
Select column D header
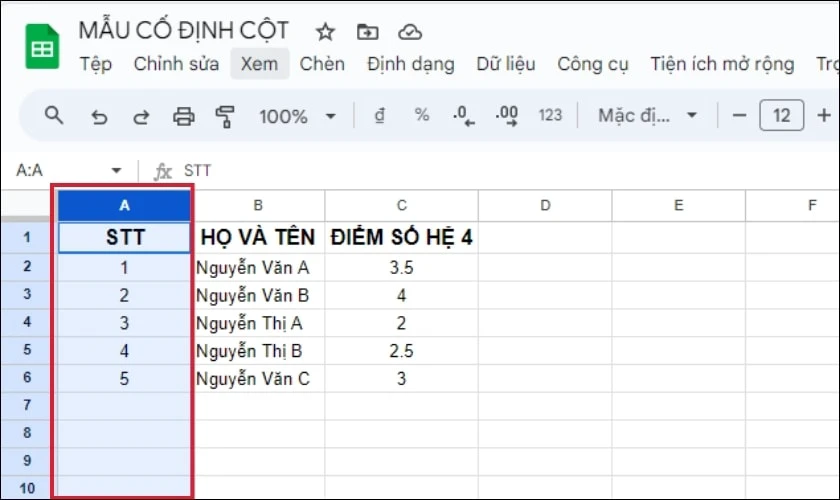coord(545,205)
